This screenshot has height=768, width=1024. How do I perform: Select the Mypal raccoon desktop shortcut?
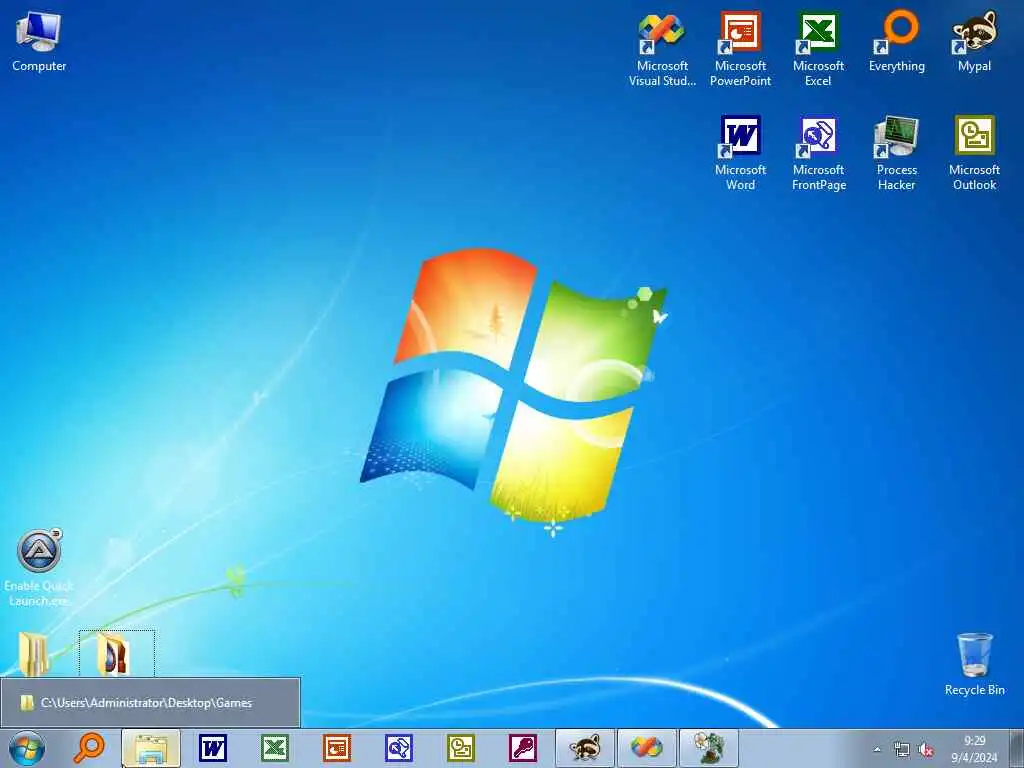(974, 42)
